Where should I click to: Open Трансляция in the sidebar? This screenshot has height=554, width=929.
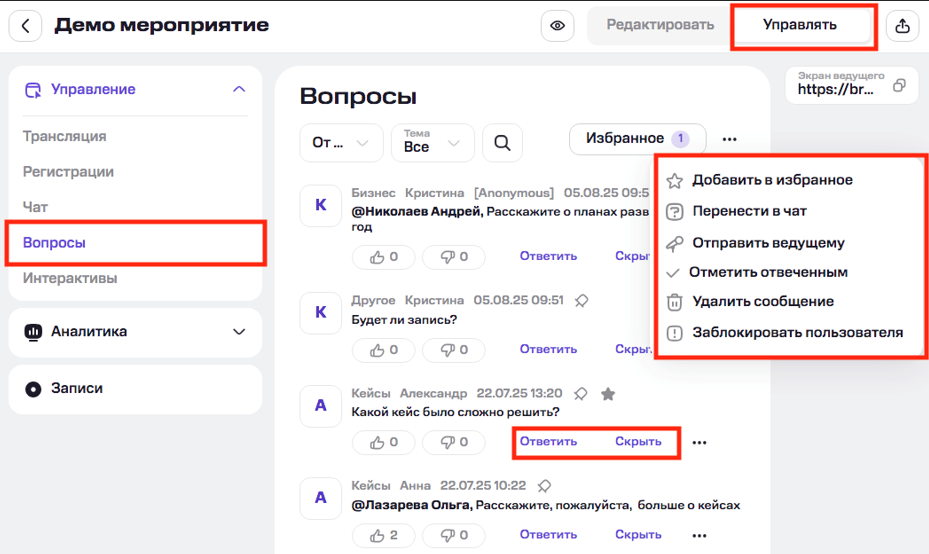[x=65, y=136]
